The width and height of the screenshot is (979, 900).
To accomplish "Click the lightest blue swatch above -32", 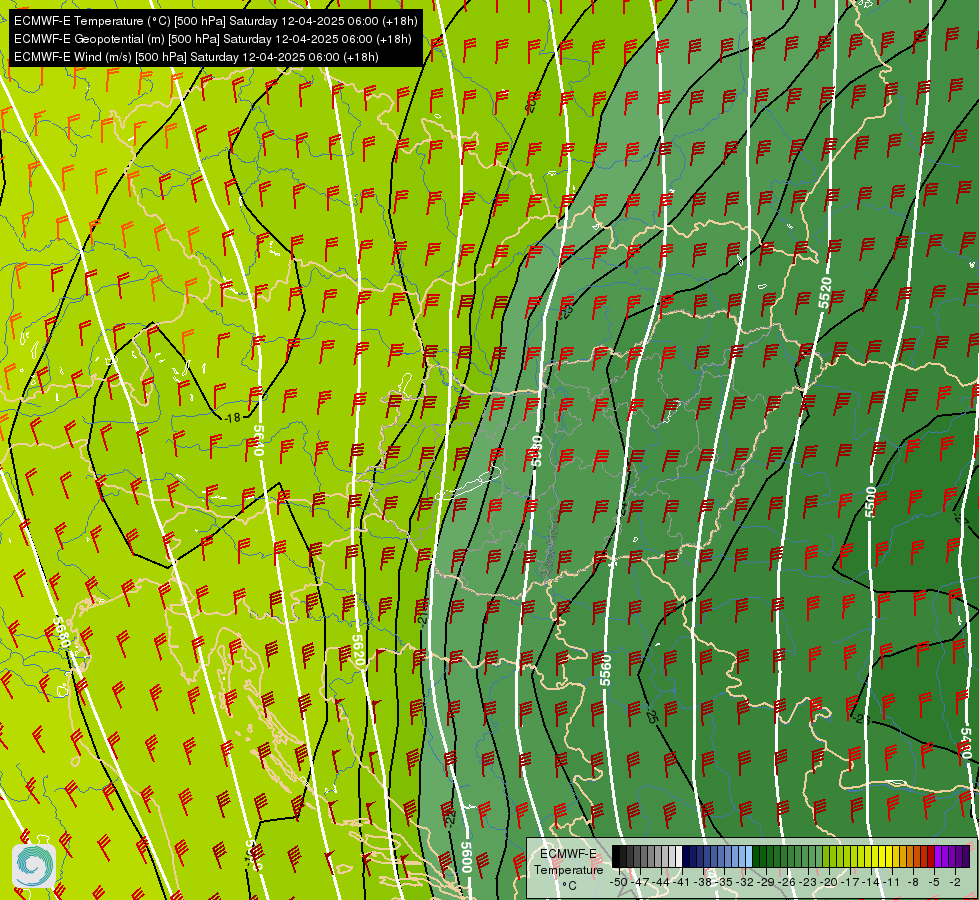I will click(749, 856).
